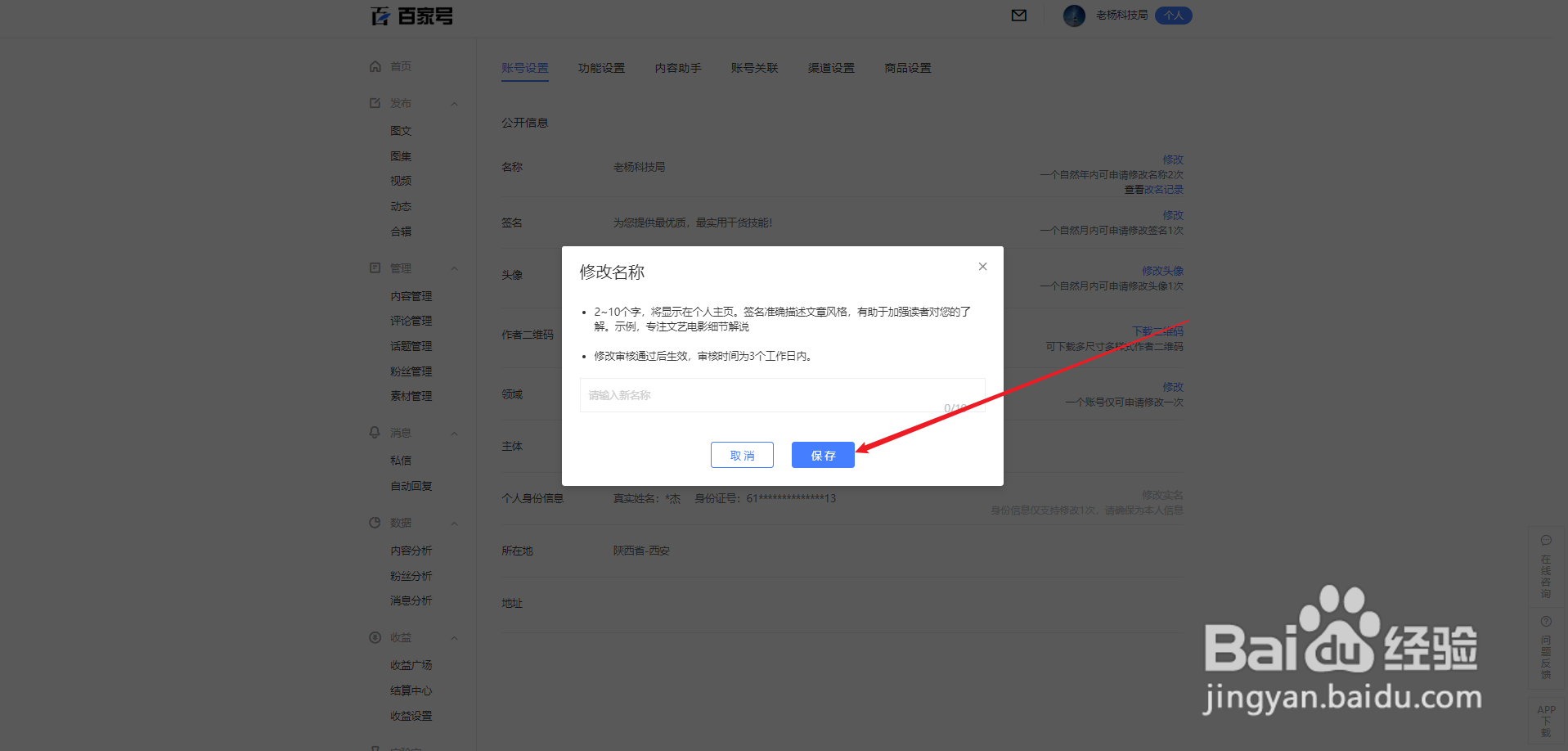
Task: Click the 发布 edit icon in the sidebar
Action: pyautogui.click(x=375, y=103)
